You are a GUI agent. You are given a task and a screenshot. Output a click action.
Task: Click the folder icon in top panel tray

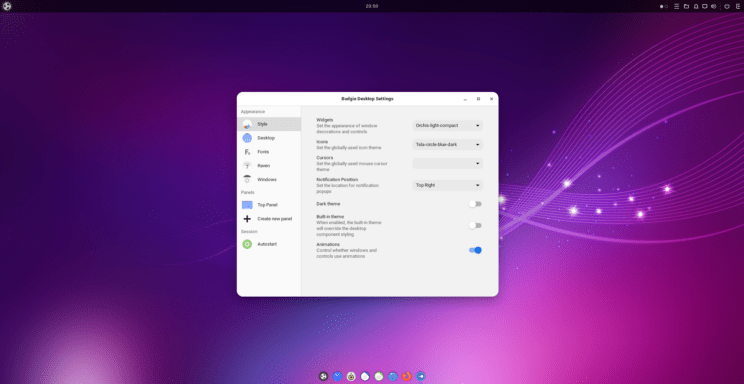point(686,7)
